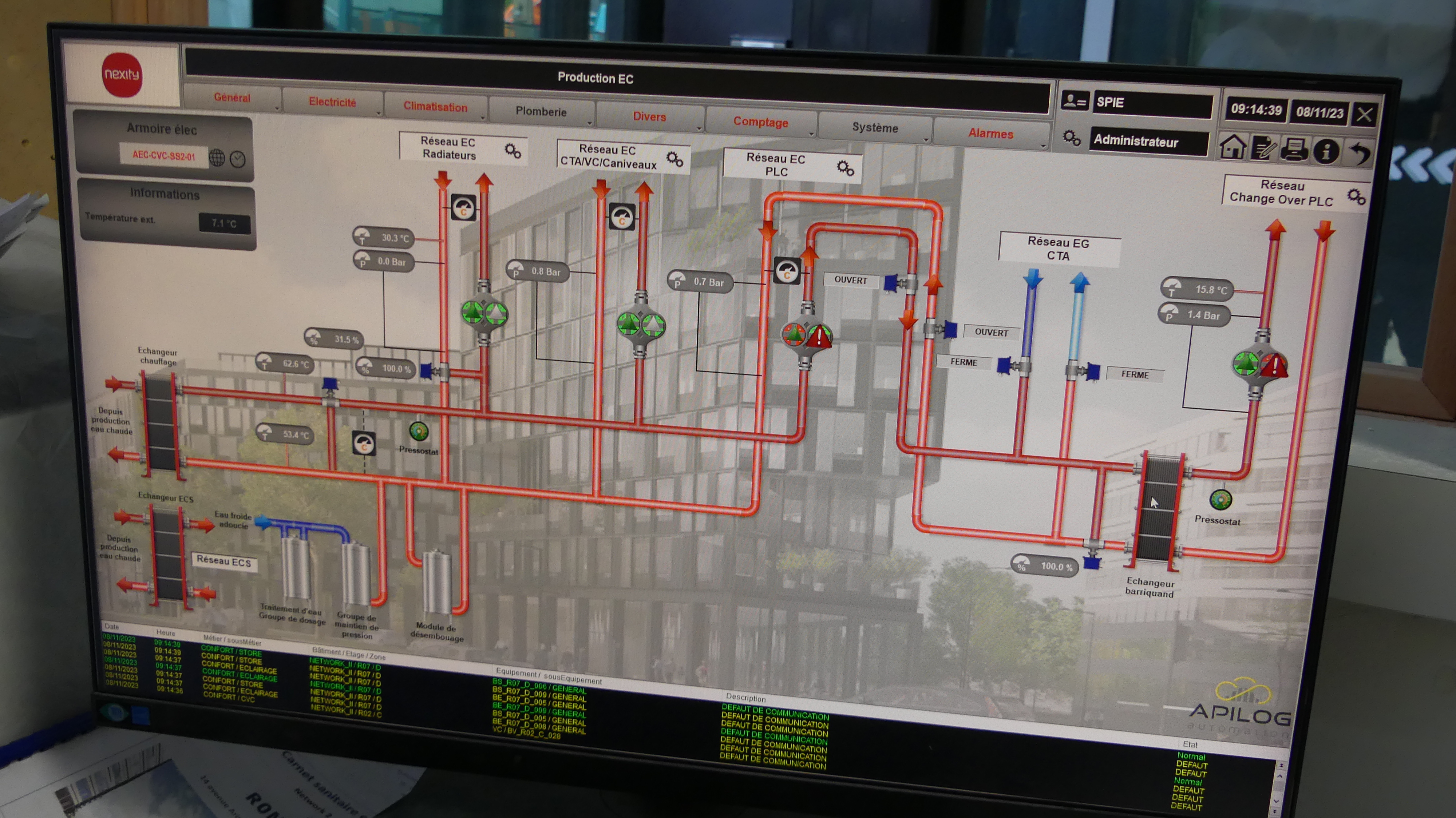
Task: Open settings gears for Réseau EC Radiateurs
Action: [513, 150]
